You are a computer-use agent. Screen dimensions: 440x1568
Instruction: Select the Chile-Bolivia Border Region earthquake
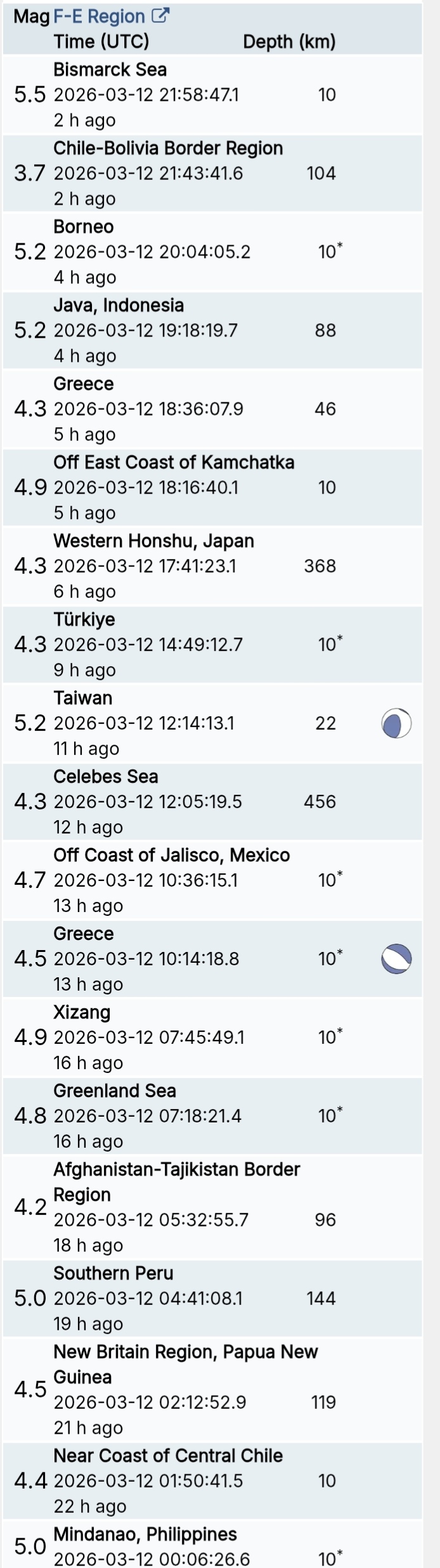168,148
